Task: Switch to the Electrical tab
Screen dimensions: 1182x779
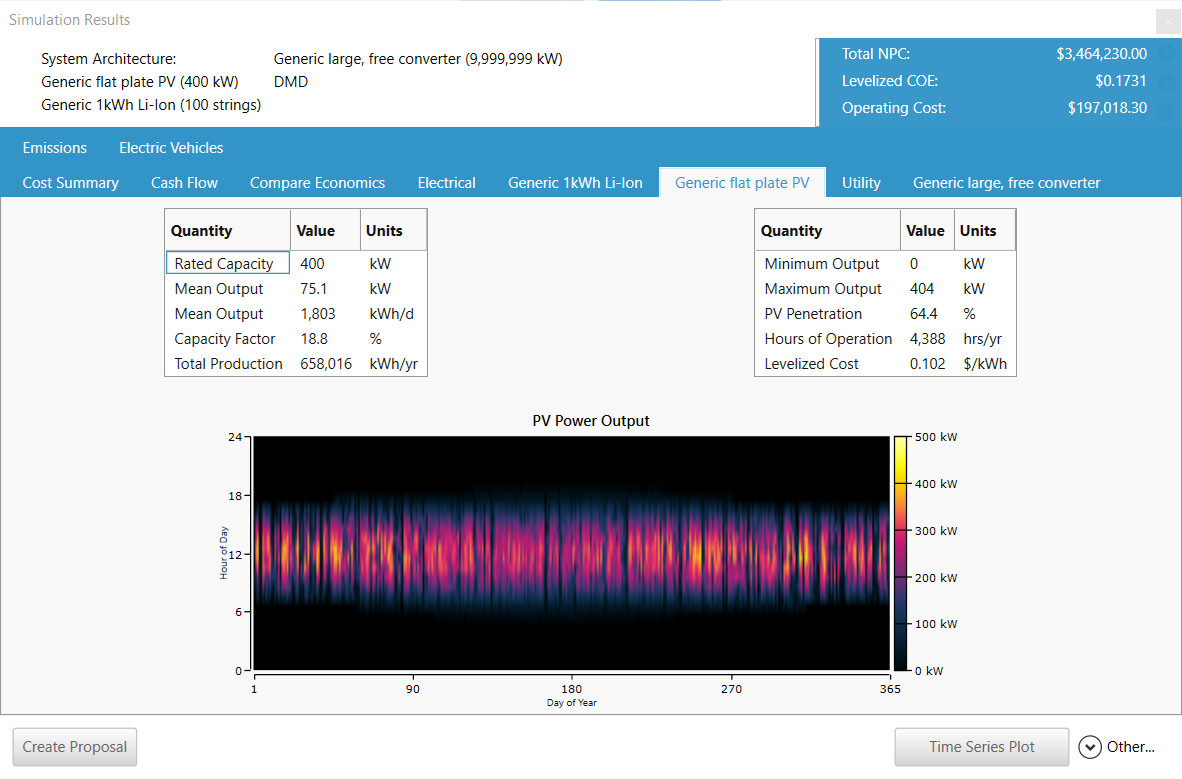Action: (446, 182)
